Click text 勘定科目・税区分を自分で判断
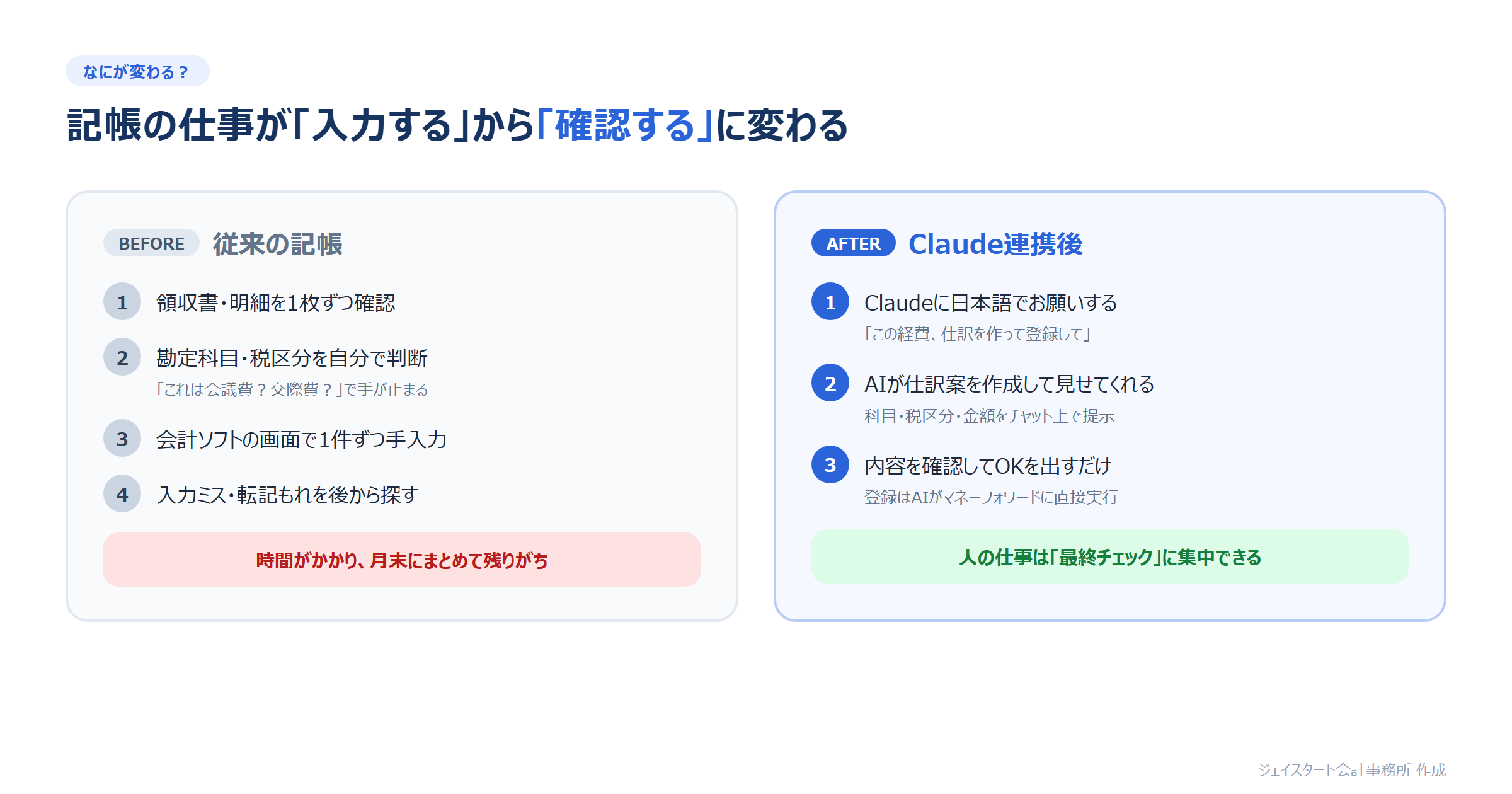The image size is (1512, 794). click(292, 358)
